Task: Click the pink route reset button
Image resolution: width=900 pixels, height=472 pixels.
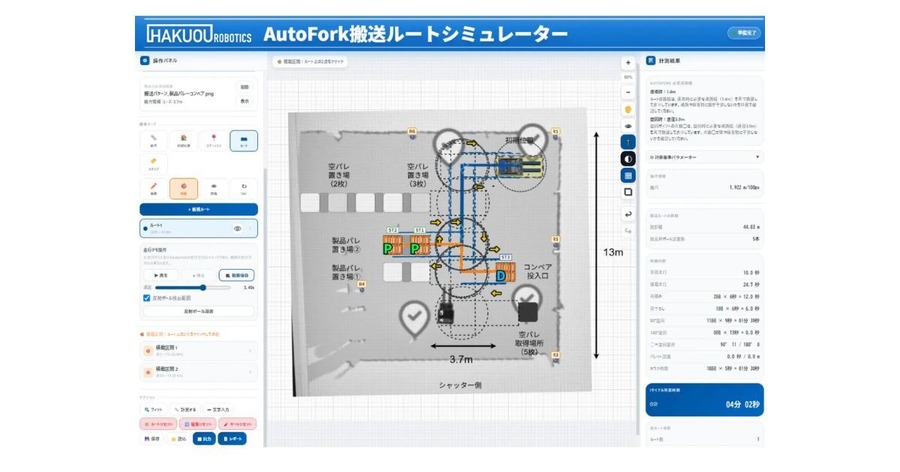Action: click(158, 424)
